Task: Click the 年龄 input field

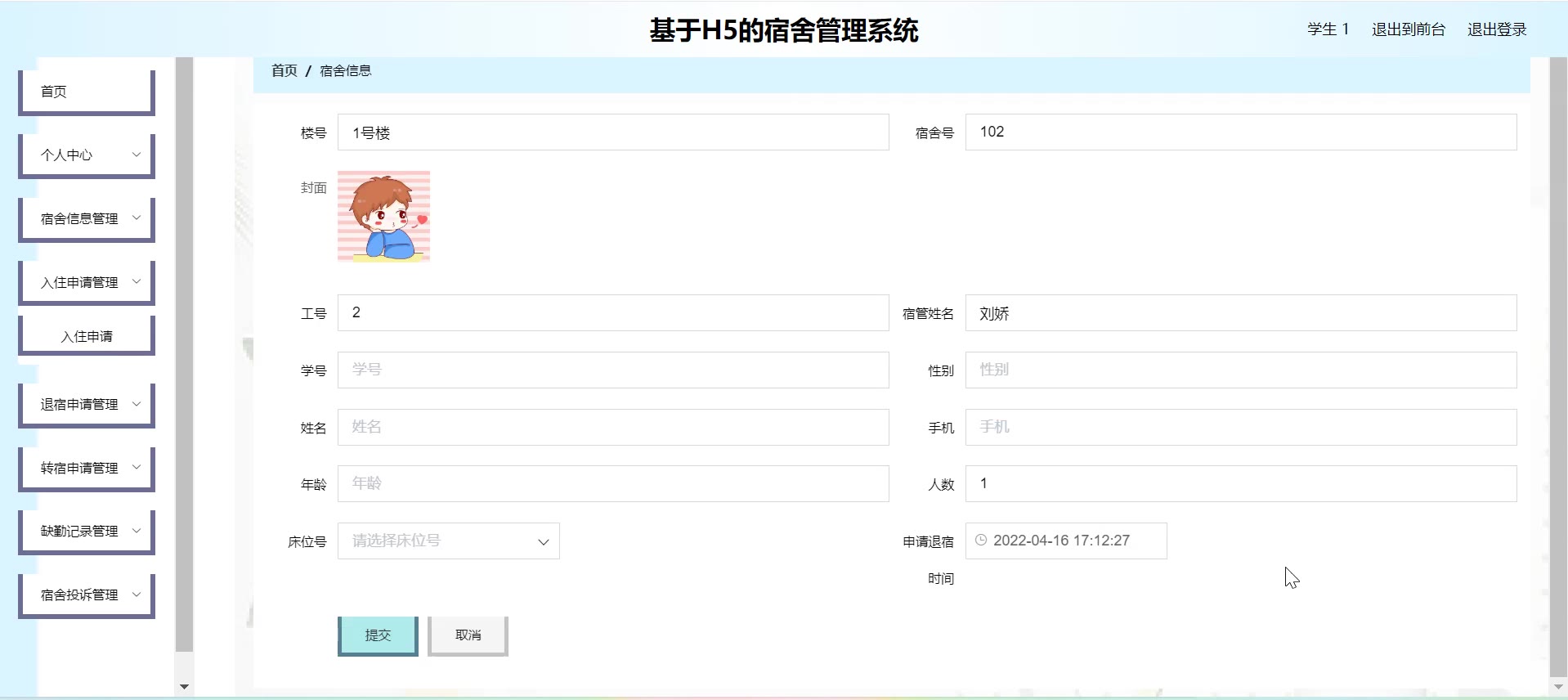Action: coord(613,483)
